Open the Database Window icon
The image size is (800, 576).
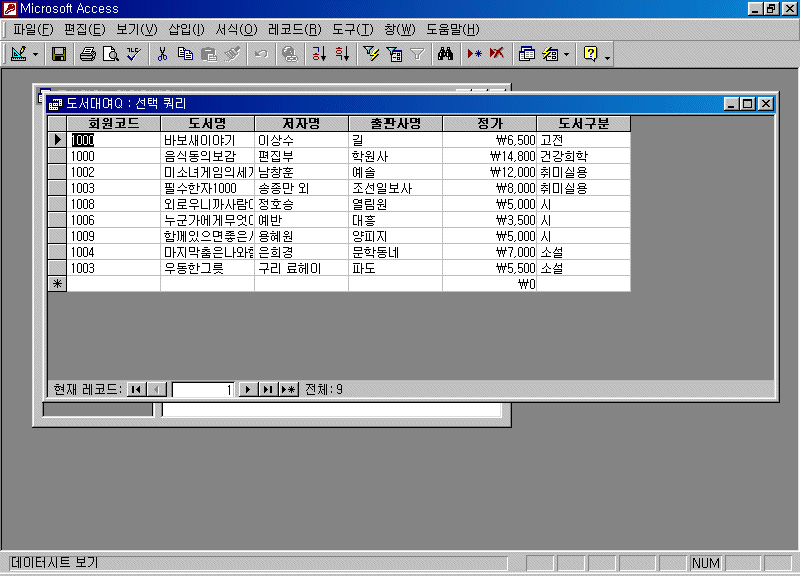pos(526,54)
